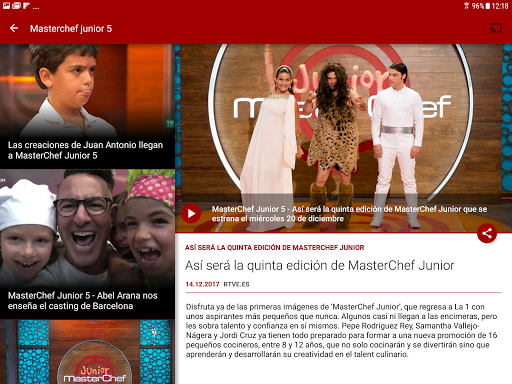Tap the RTVE.ES source label
This screenshot has height=384, width=512.
coord(236,284)
